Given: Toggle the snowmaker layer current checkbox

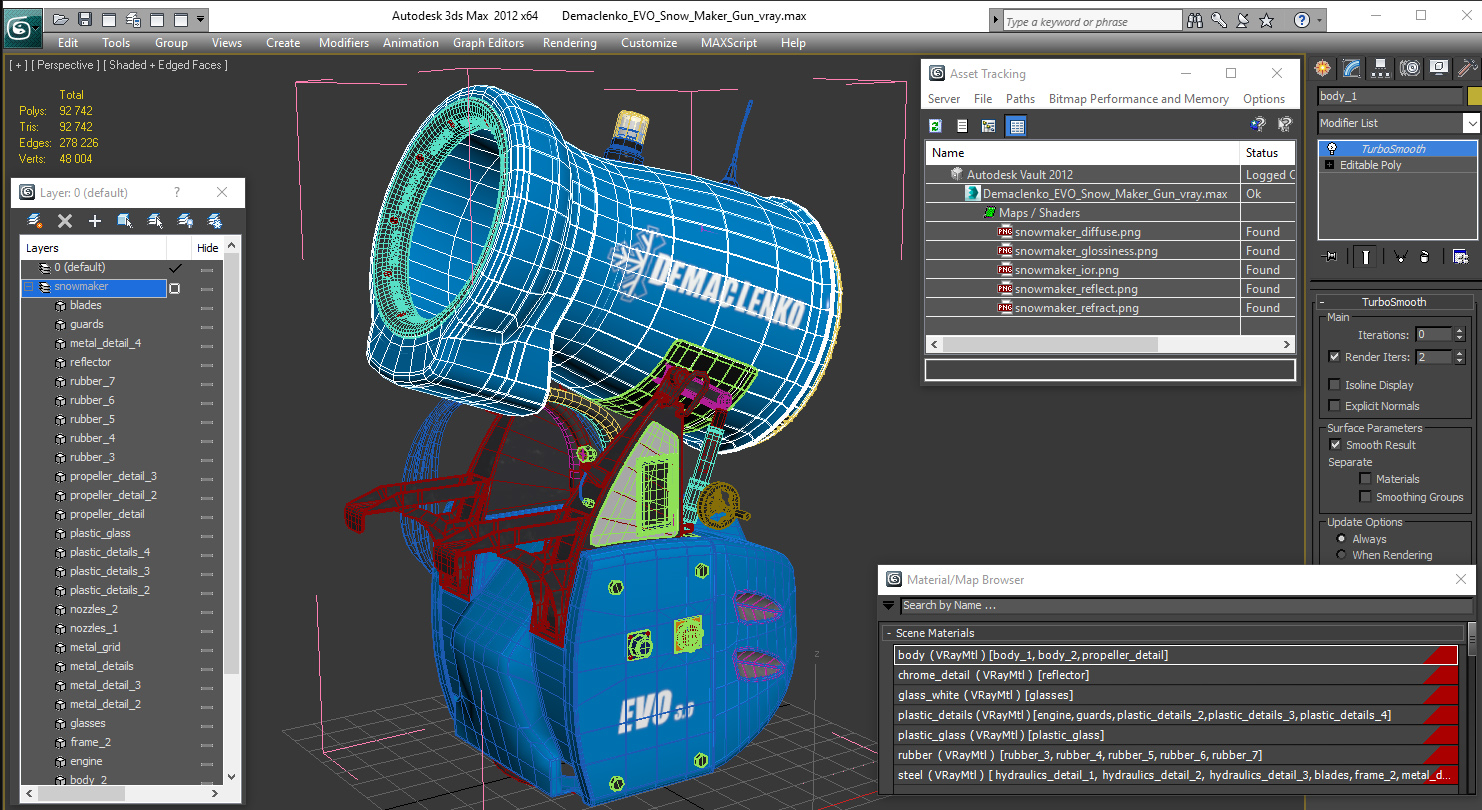Looking at the screenshot, I should click(x=175, y=288).
